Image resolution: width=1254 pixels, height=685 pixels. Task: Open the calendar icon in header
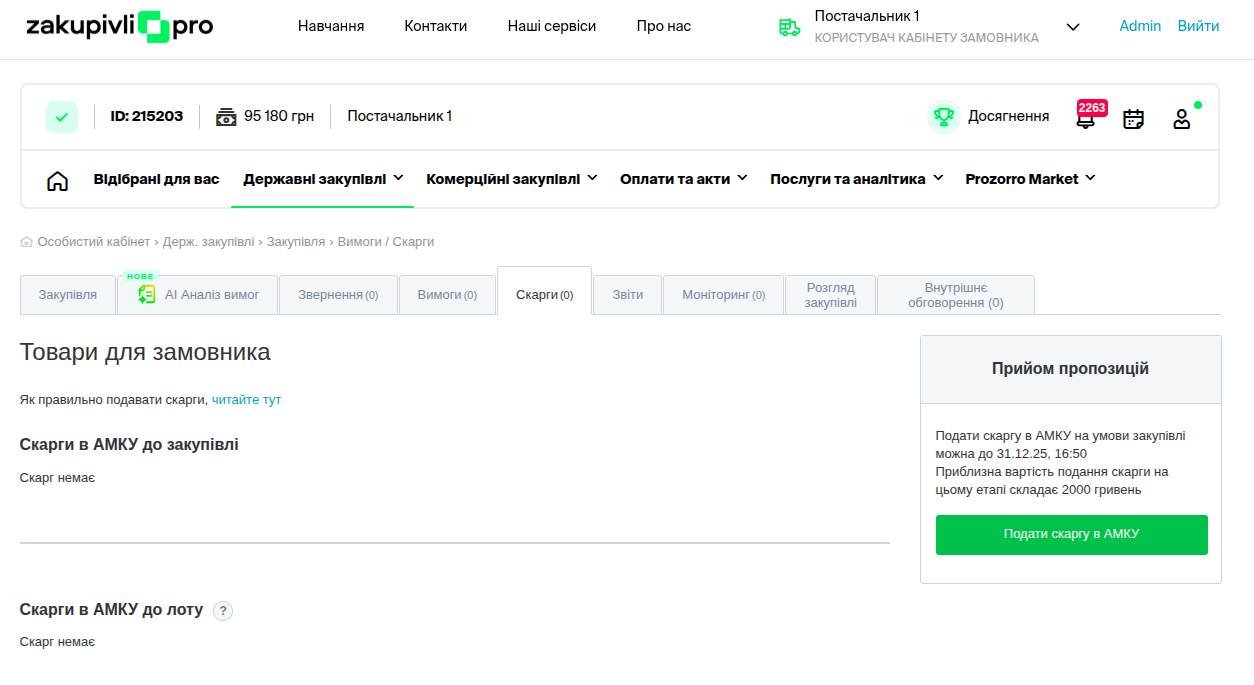pos(1133,119)
